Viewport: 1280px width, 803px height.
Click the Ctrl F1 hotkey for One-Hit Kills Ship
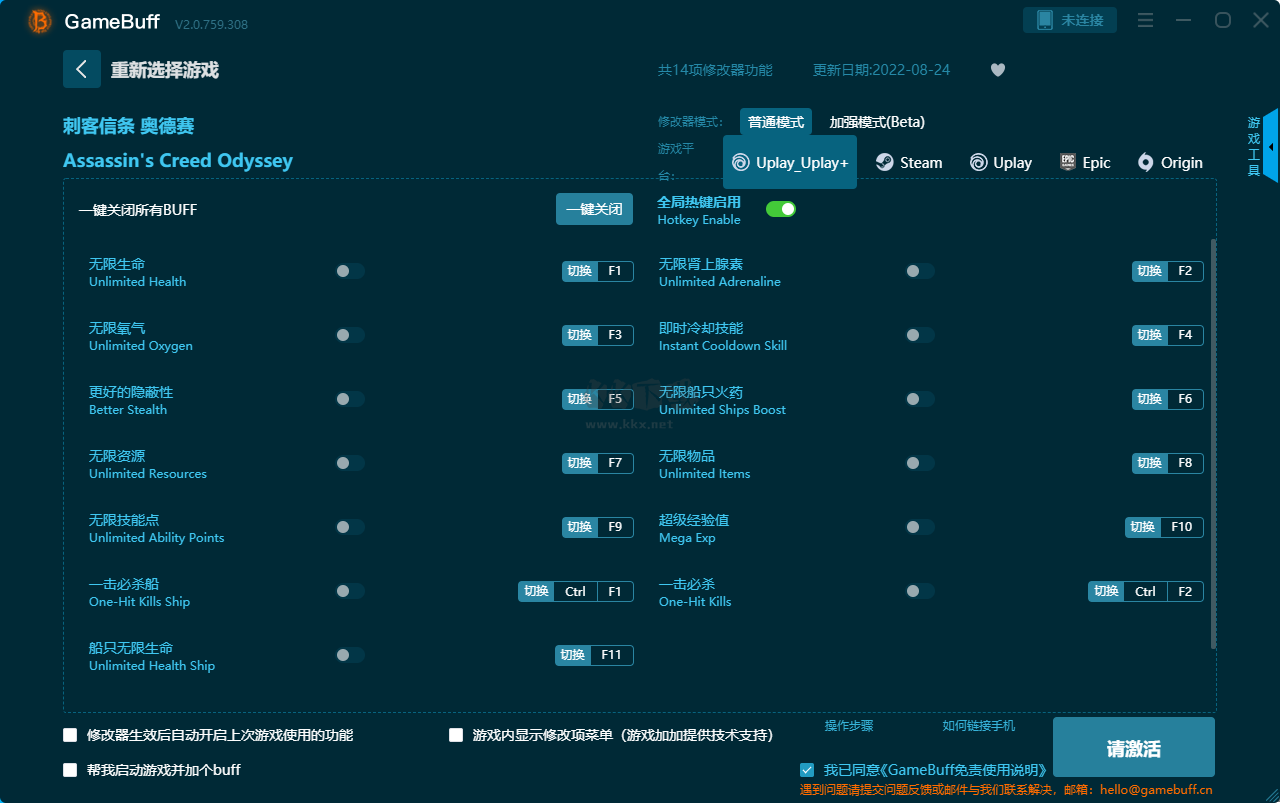576,591
